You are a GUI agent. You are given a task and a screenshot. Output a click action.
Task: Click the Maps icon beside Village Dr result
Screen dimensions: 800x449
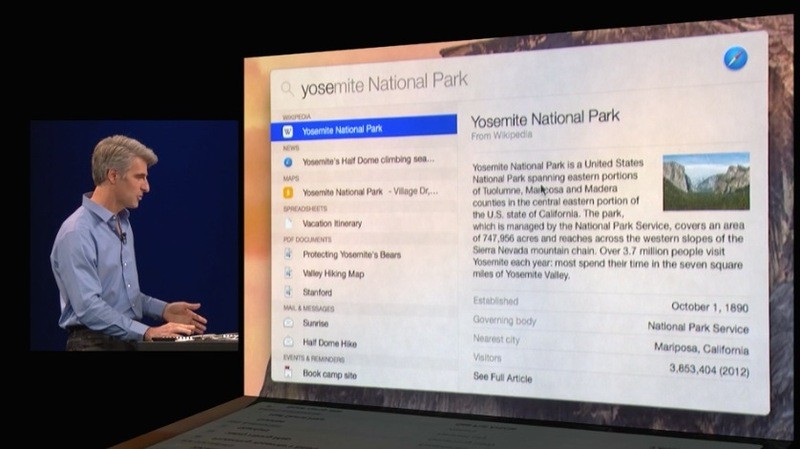[288, 193]
